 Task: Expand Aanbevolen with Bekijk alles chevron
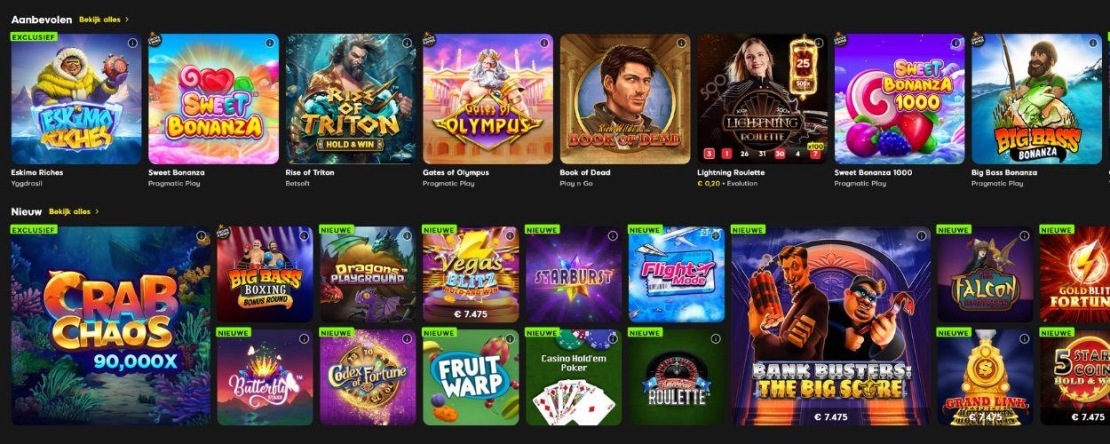(x=105, y=20)
